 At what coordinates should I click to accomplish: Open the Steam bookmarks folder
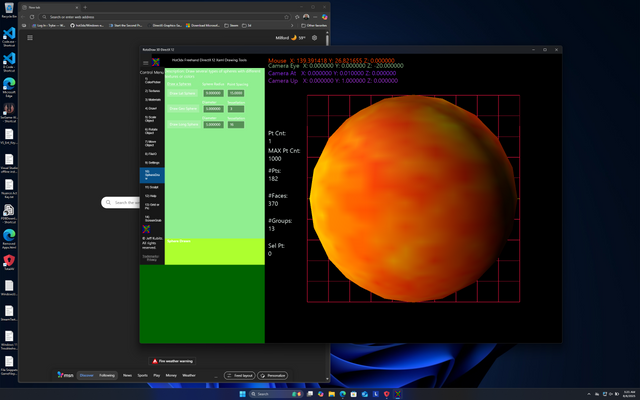point(231,25)
